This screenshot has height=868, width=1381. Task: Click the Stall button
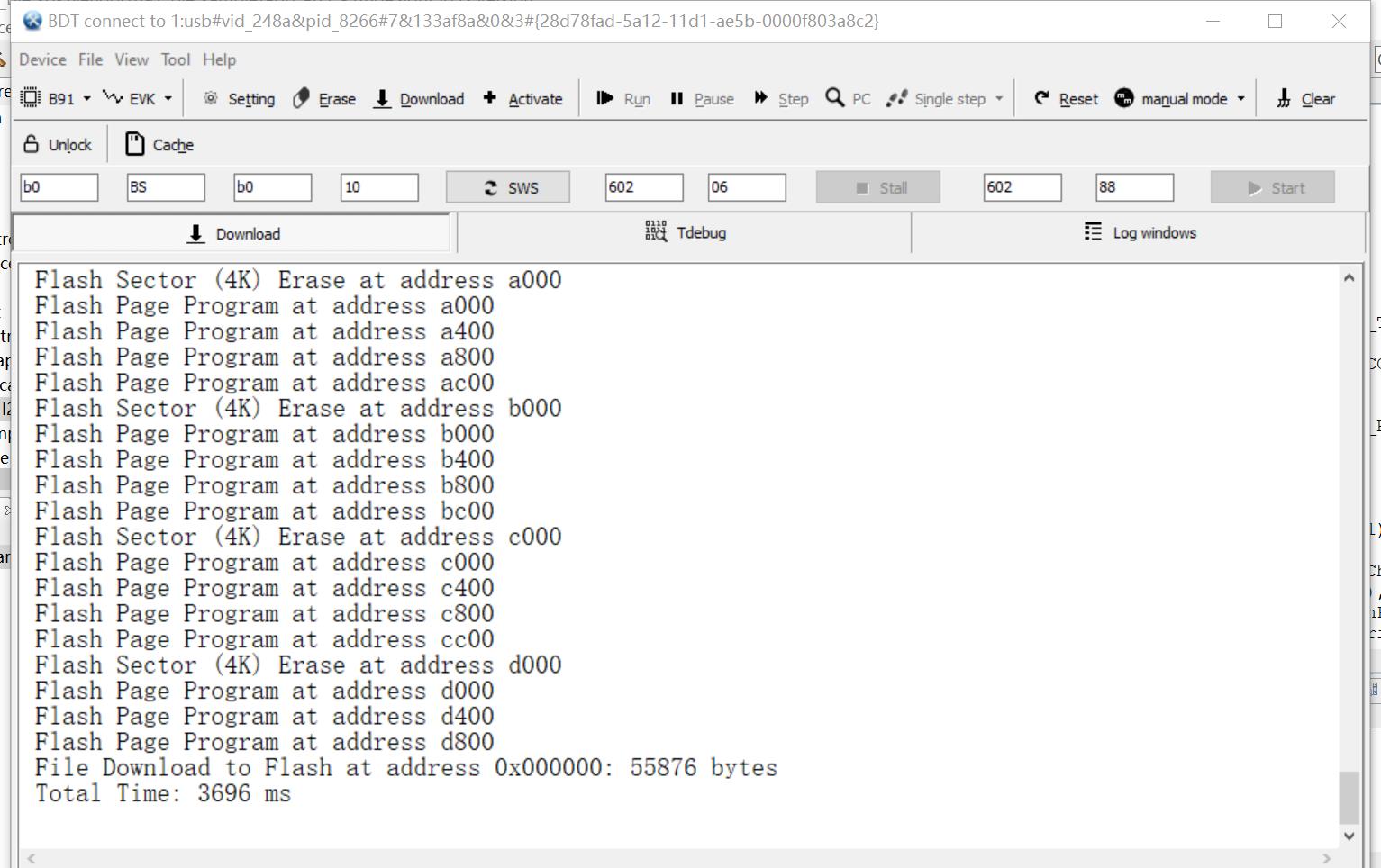click(878, 187)
